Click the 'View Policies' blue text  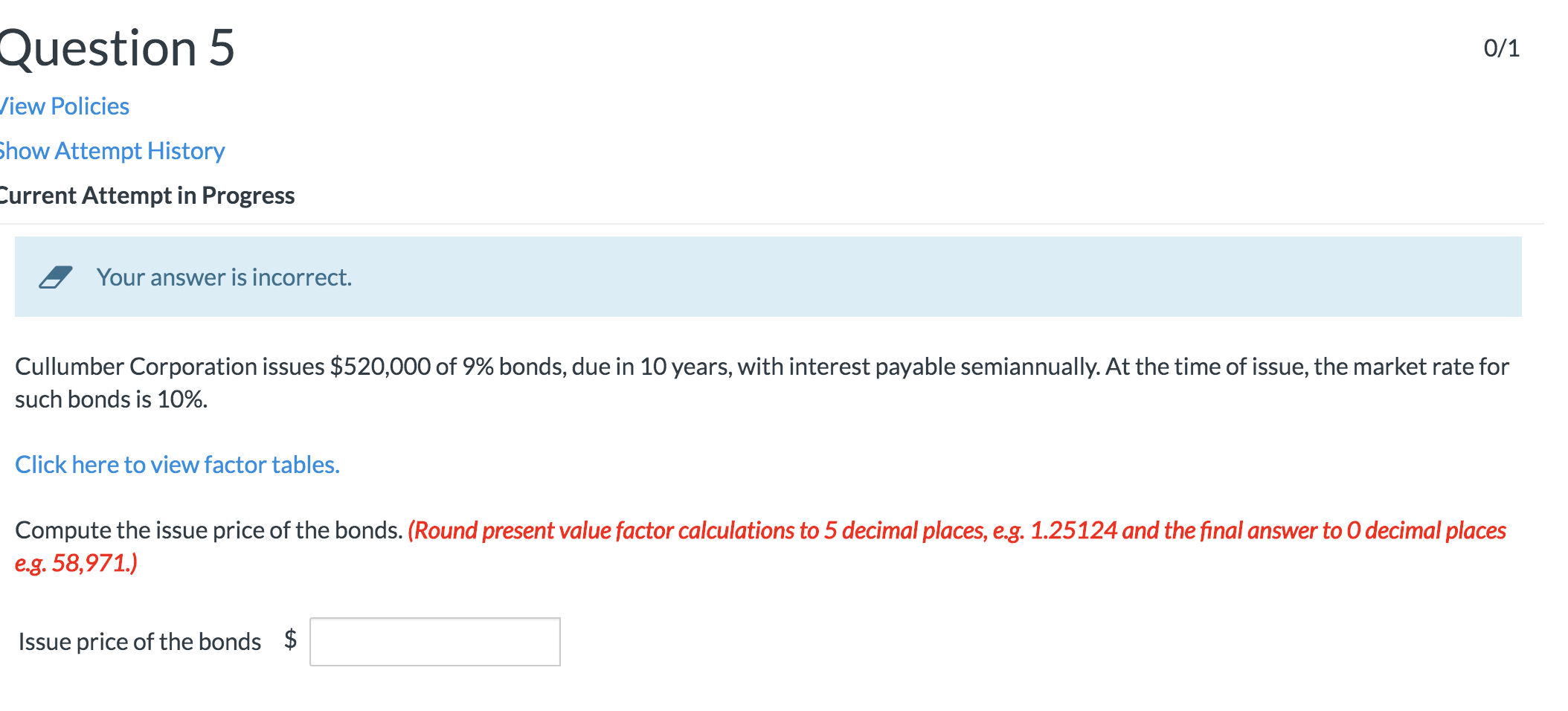63,106
